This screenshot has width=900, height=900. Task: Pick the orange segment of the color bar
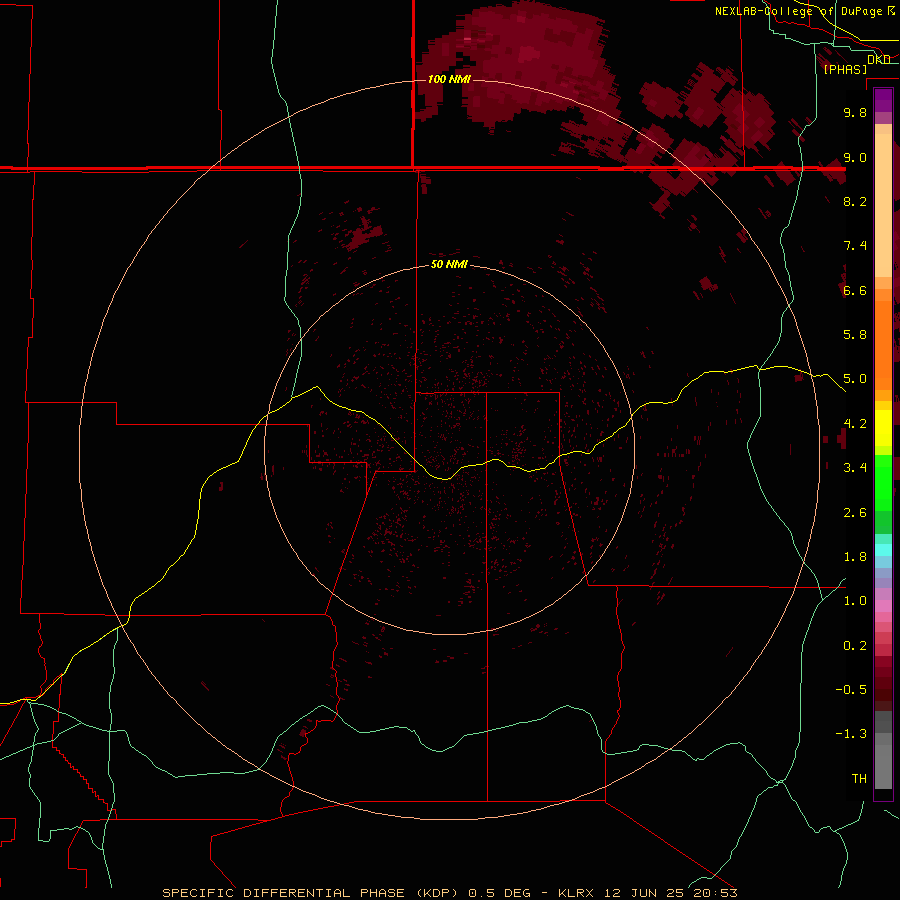click(883, 346)
